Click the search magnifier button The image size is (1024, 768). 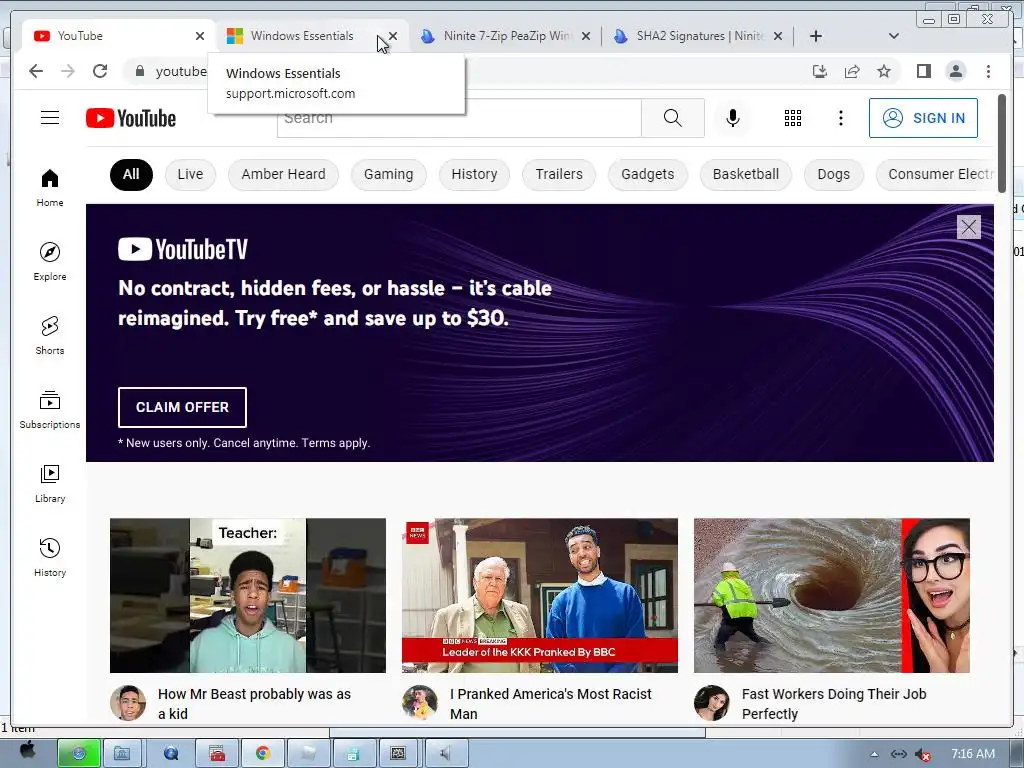(673, 118)
